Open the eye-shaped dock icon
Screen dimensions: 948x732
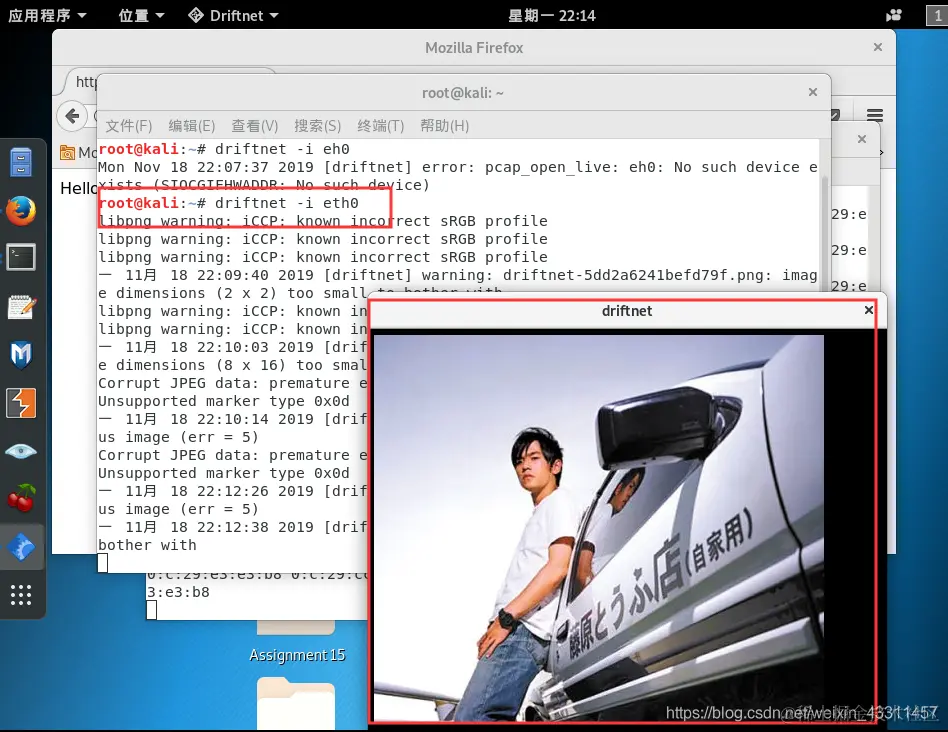click(21, 451)
